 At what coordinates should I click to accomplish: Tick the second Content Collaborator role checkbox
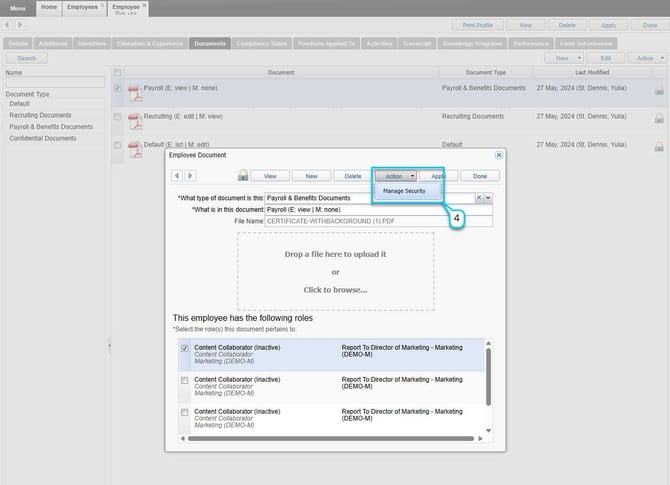(184, 381)
